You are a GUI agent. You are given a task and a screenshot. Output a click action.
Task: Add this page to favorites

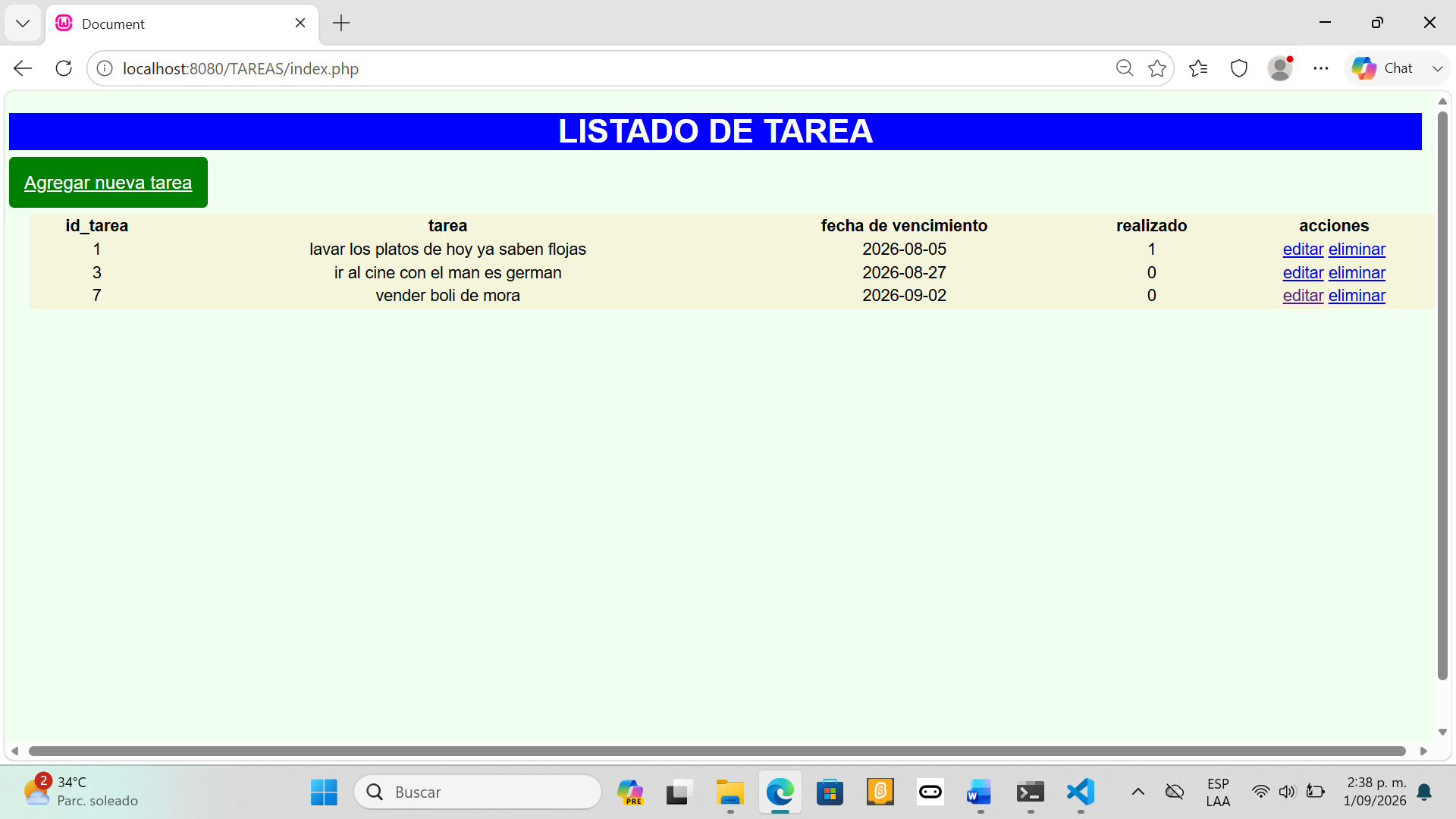click(x=1157, y=68)
